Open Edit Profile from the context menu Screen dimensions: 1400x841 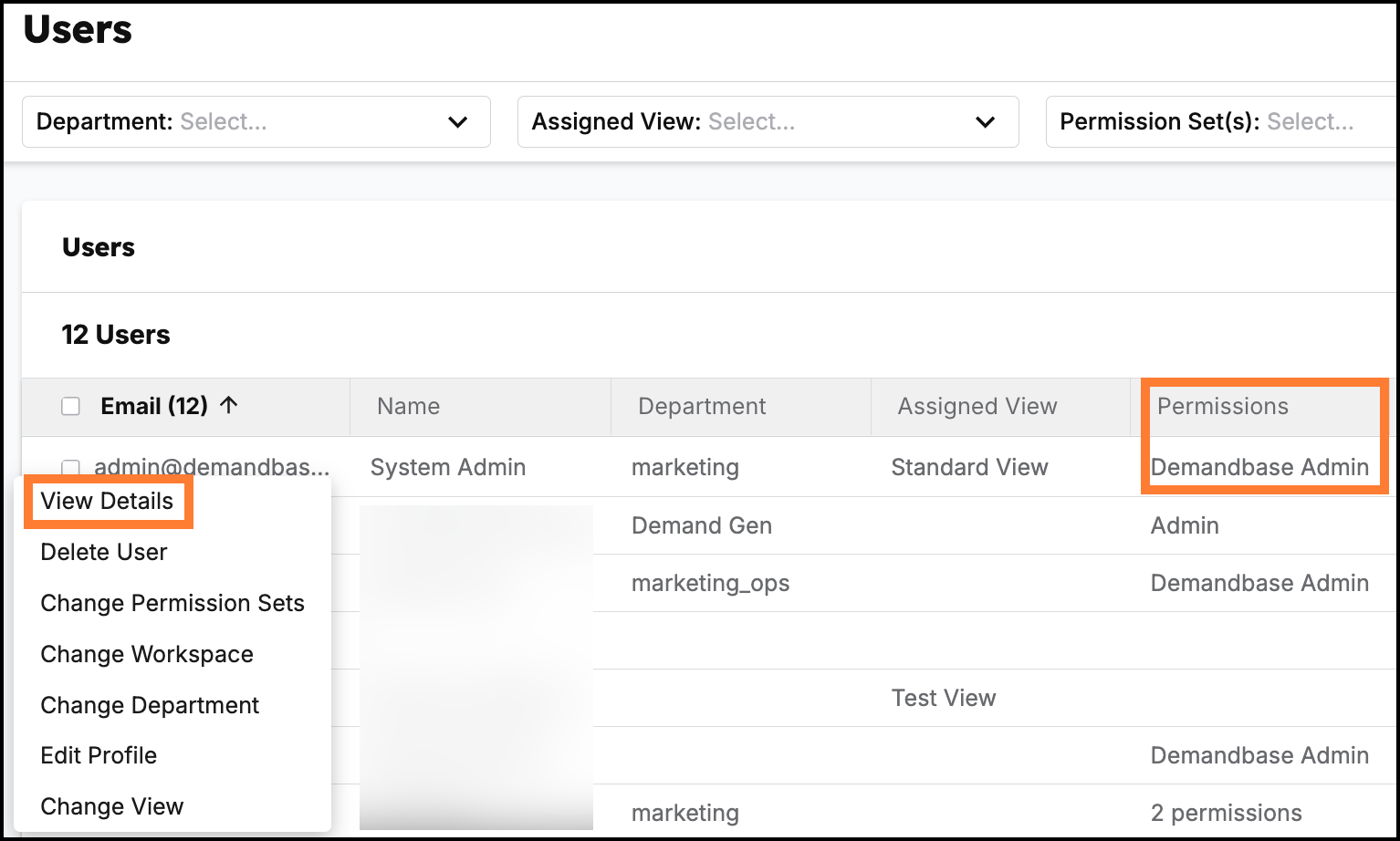coord(99,755)
